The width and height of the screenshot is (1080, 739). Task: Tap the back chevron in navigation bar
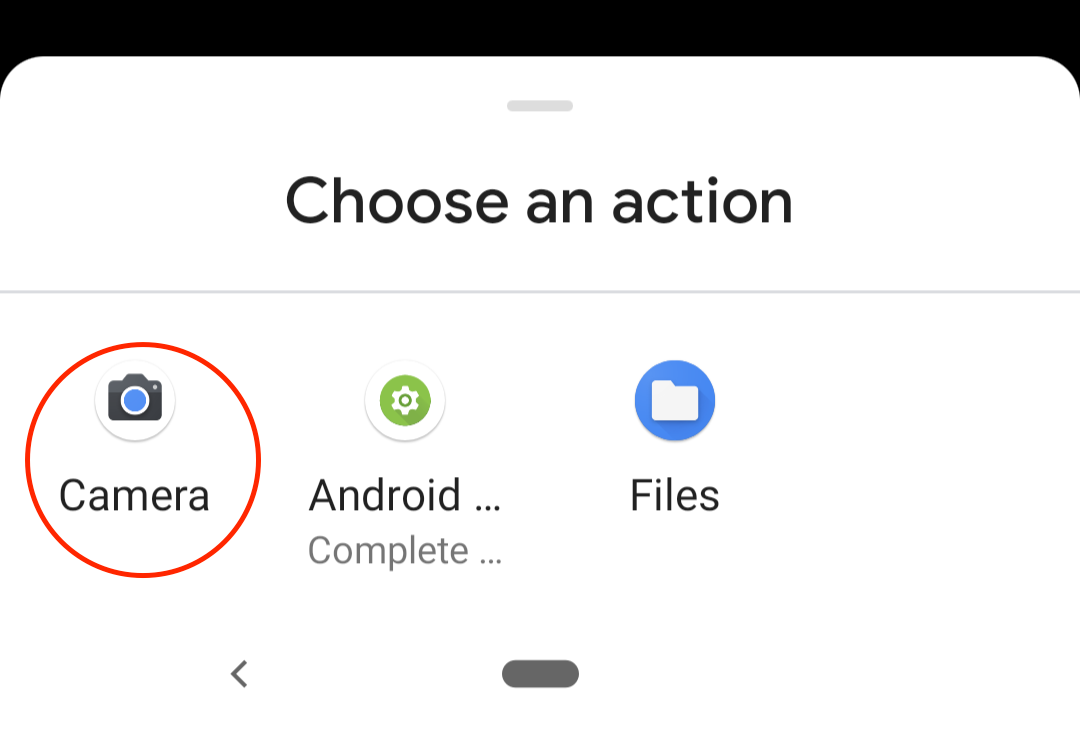(239, 674)
